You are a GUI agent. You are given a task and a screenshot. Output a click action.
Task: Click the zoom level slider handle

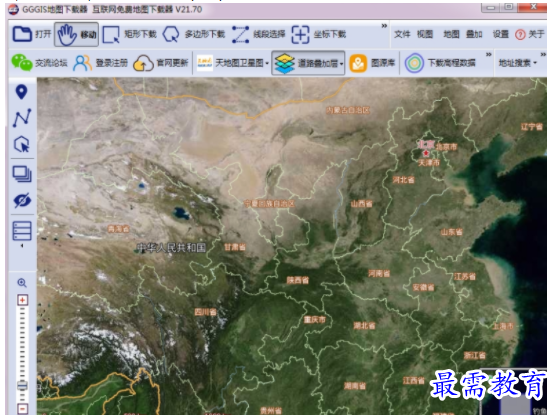pos(22,386)
